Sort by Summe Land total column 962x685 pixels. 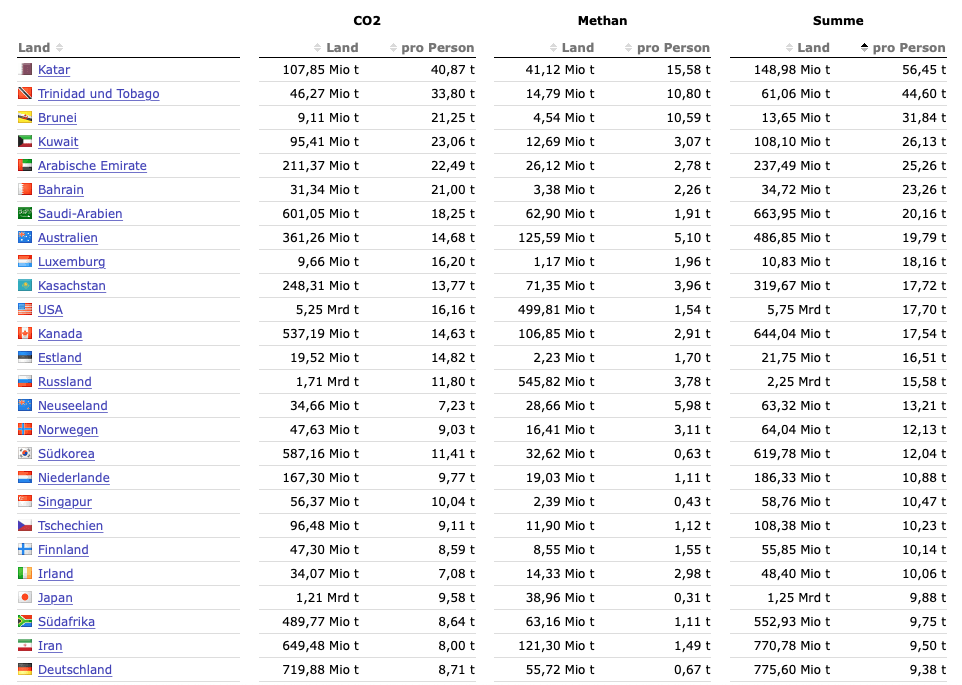[x=807, y=48]
